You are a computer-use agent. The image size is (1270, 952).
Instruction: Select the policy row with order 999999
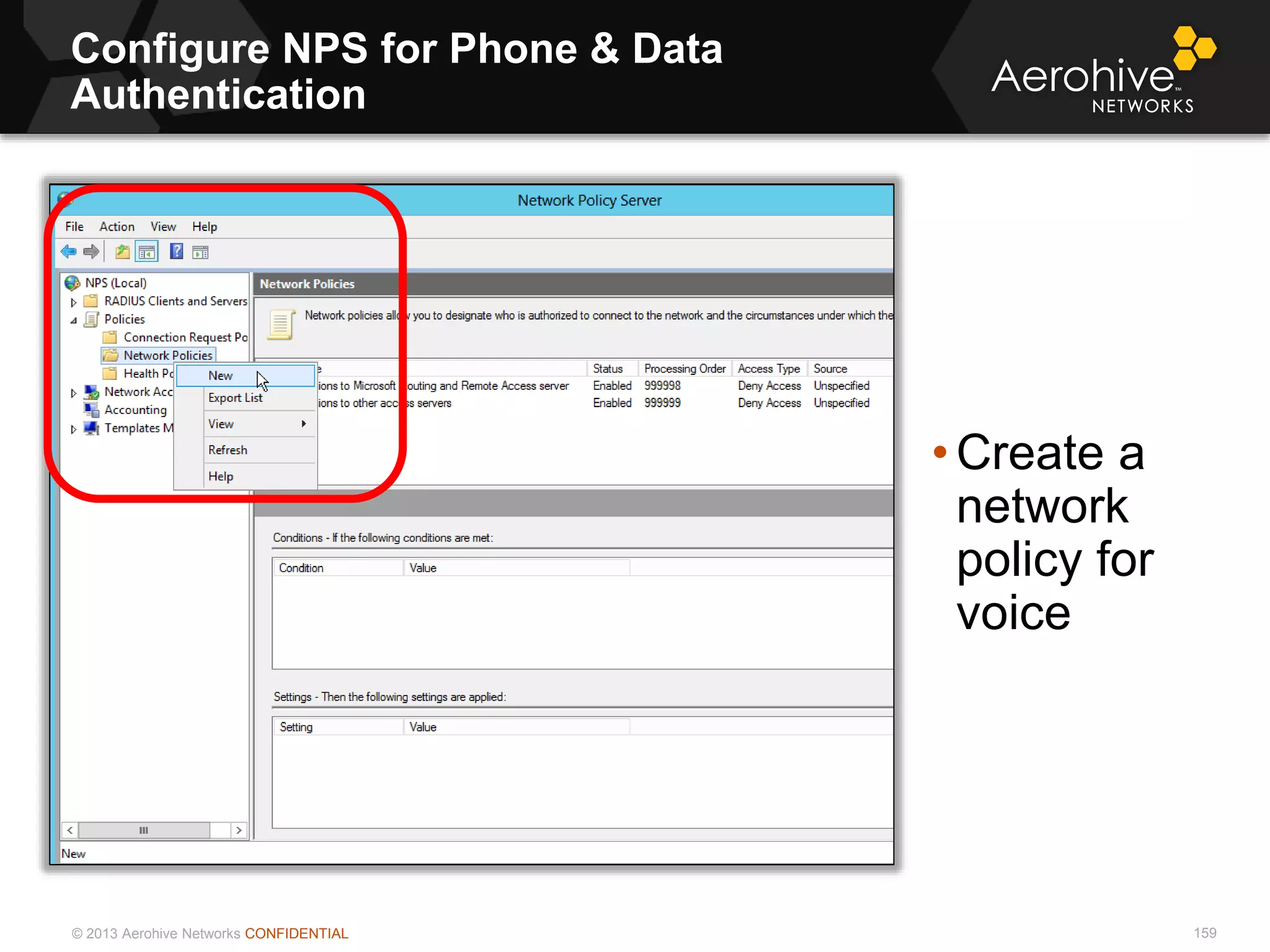(605, 403)
